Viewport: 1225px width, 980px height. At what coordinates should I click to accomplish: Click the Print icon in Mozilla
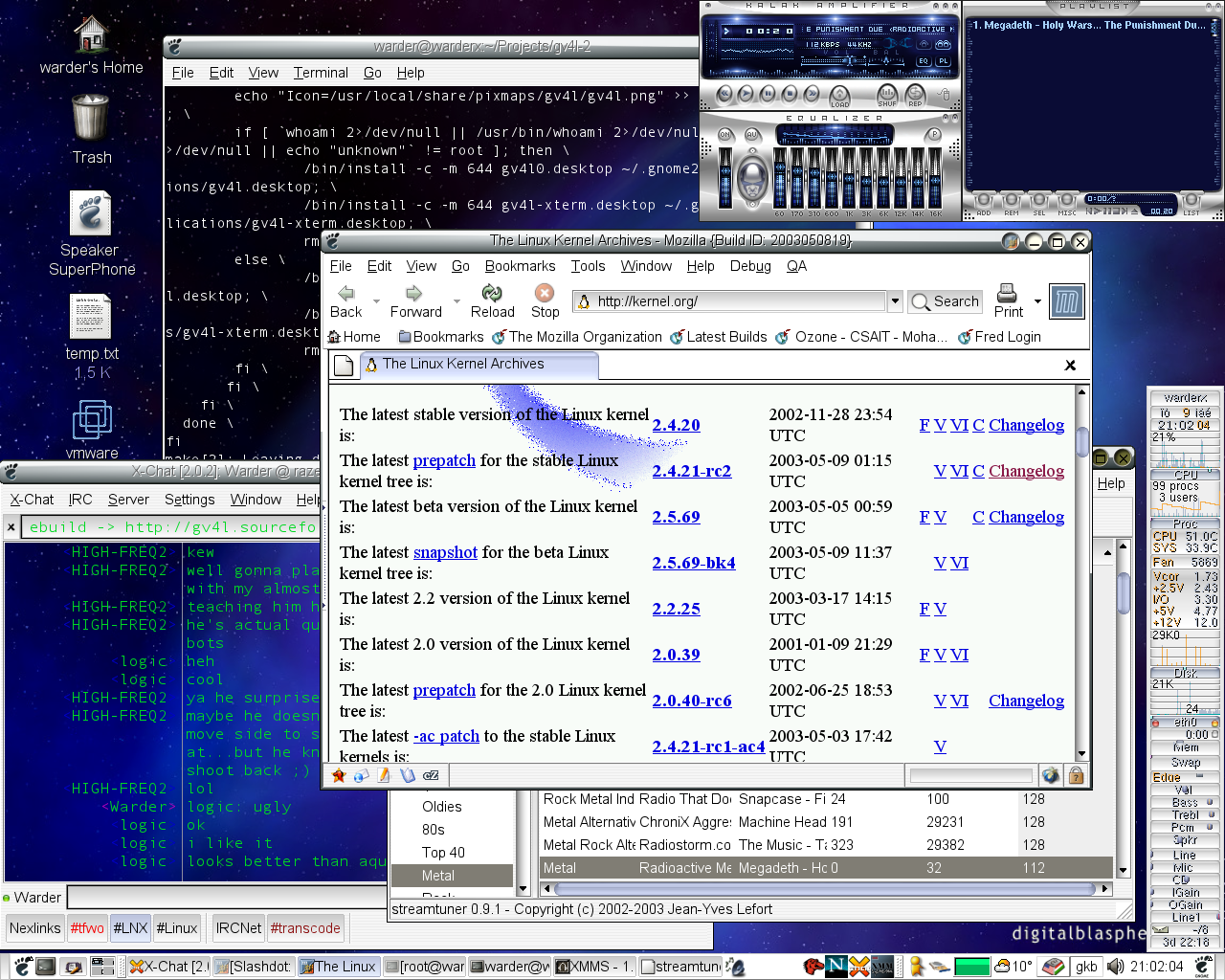pos(1007,293)
